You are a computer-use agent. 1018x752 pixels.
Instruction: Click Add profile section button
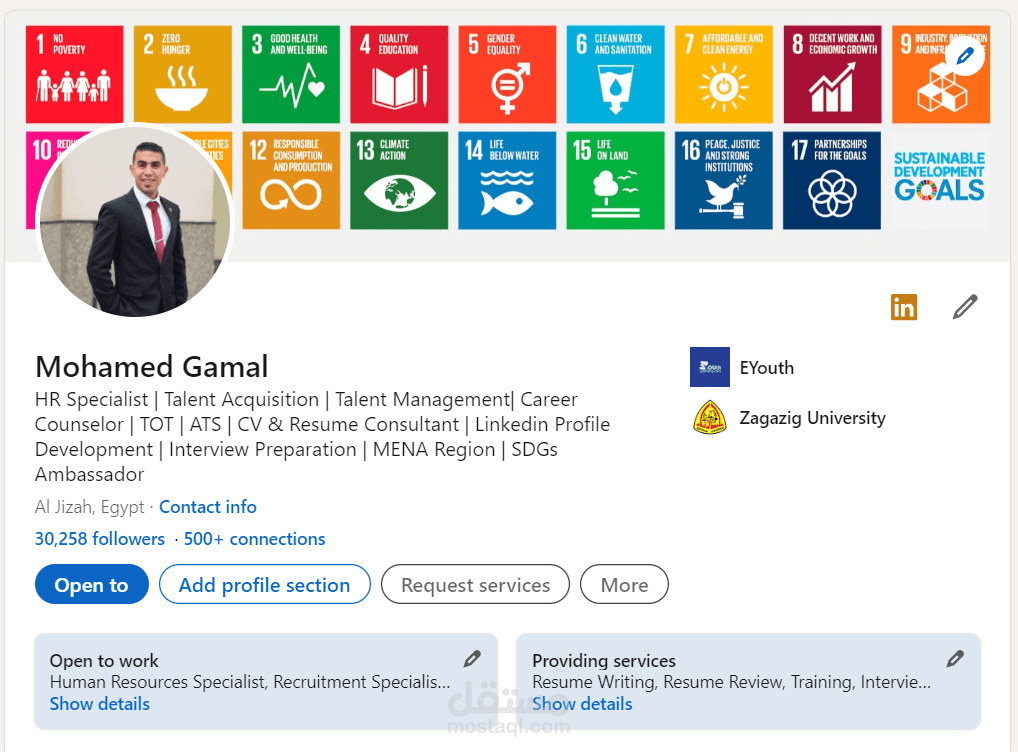click(265, 584)
